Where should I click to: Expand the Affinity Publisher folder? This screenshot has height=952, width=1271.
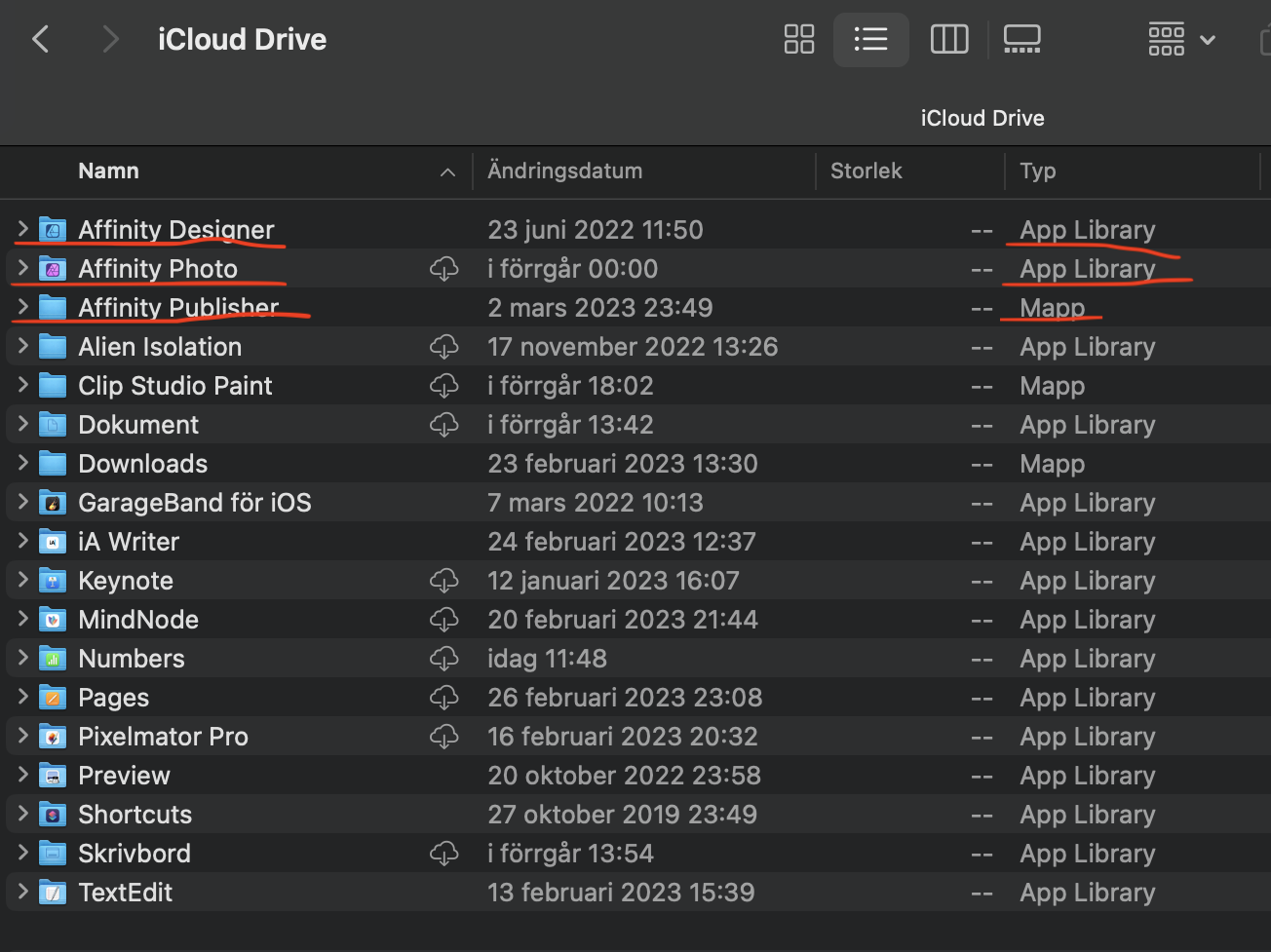pyautogui.click(x=22, y=307)
